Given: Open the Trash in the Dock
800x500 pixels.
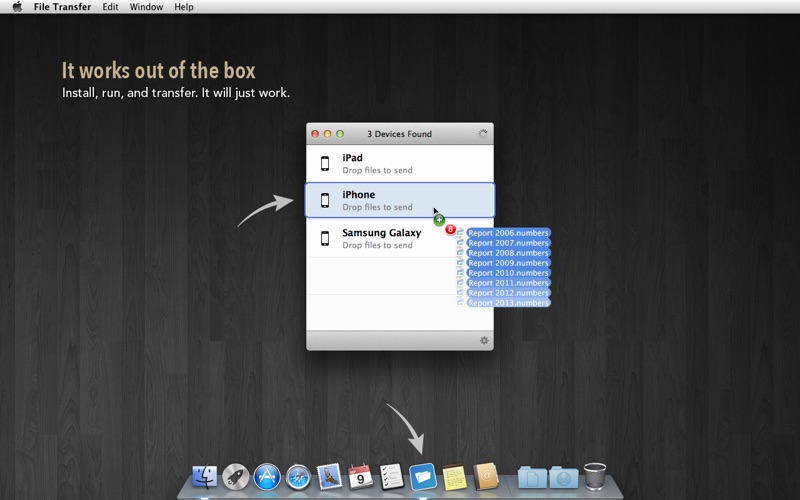Looking at the screenshot, I should [x=594, y=477].
